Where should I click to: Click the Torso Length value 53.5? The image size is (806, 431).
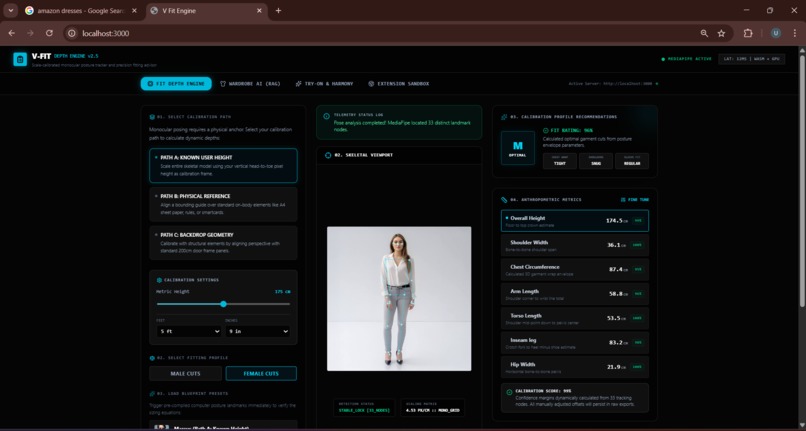click(x=615, y=318)
